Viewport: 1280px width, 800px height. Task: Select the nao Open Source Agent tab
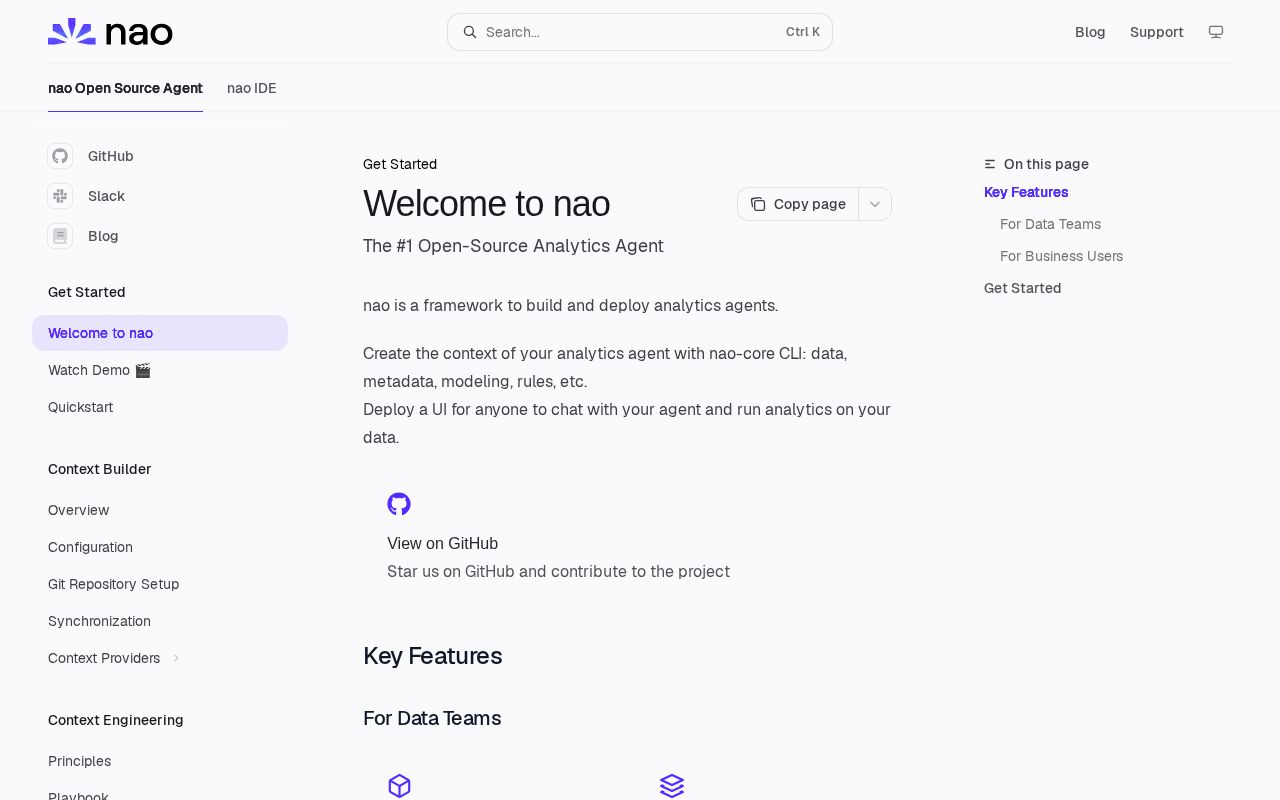tap(125, 88)
